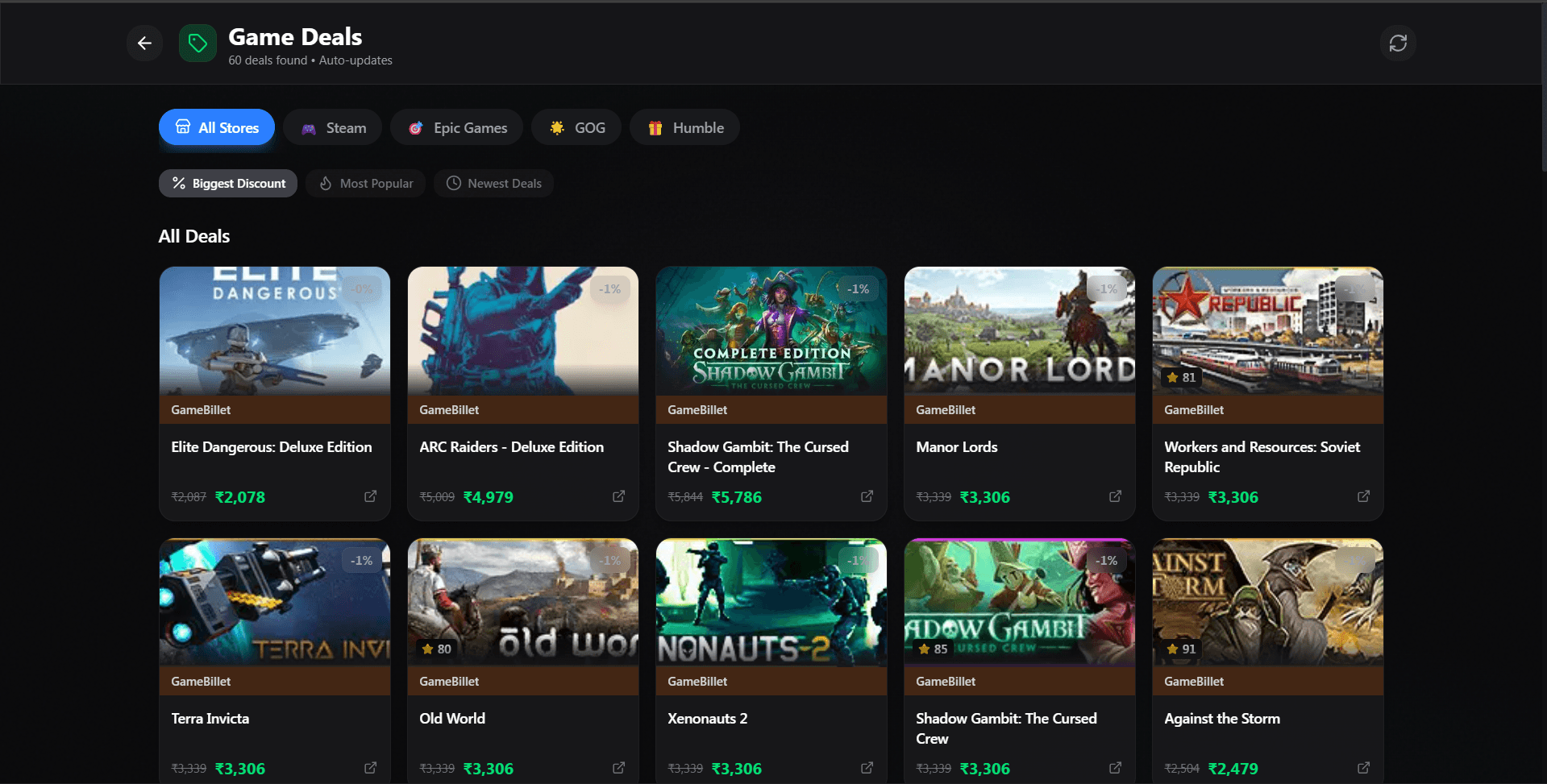1547x784 pixels.
Task: Click the Old World game title
Action: point(452,719)
